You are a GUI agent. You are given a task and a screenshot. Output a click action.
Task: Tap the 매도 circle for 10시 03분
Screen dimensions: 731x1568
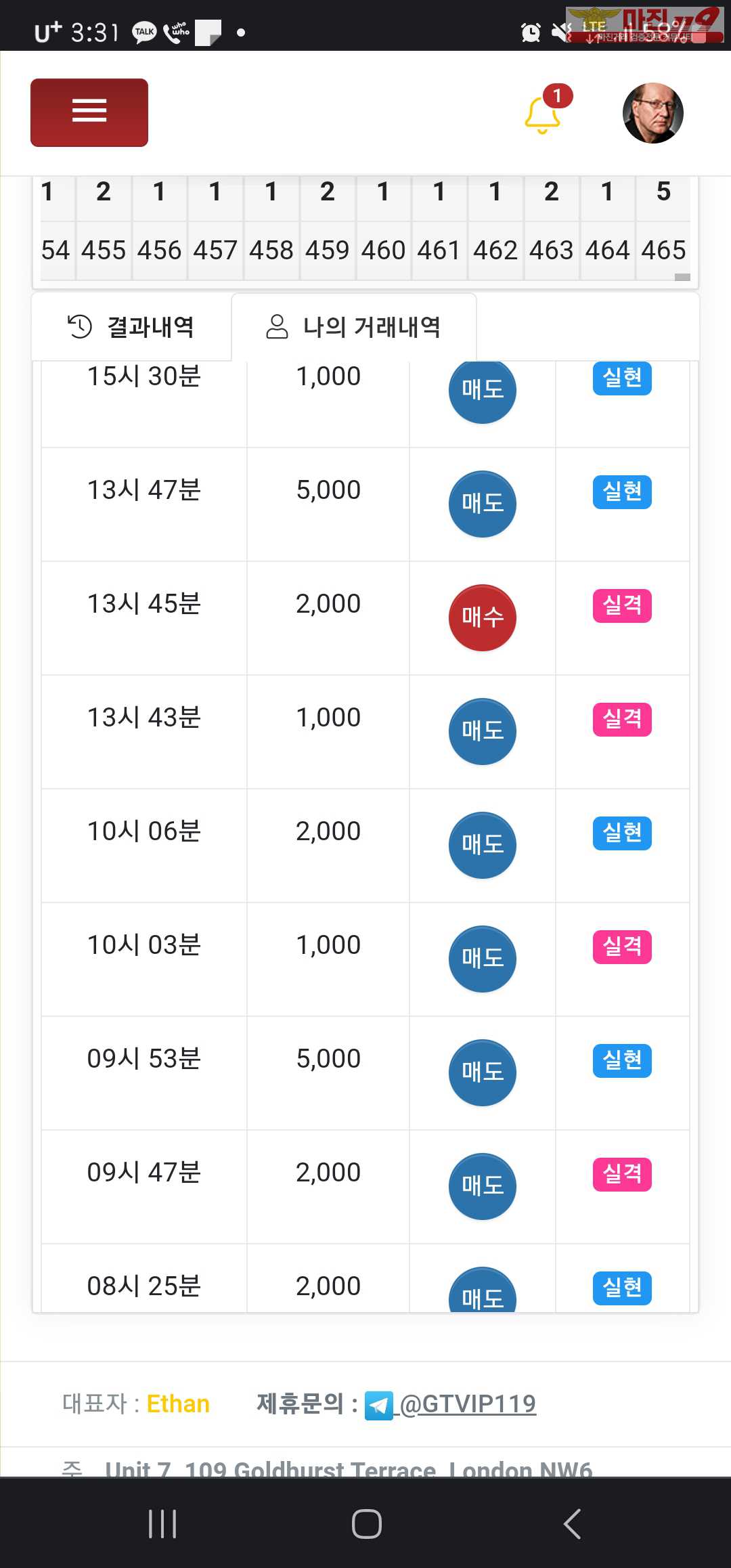482,959
